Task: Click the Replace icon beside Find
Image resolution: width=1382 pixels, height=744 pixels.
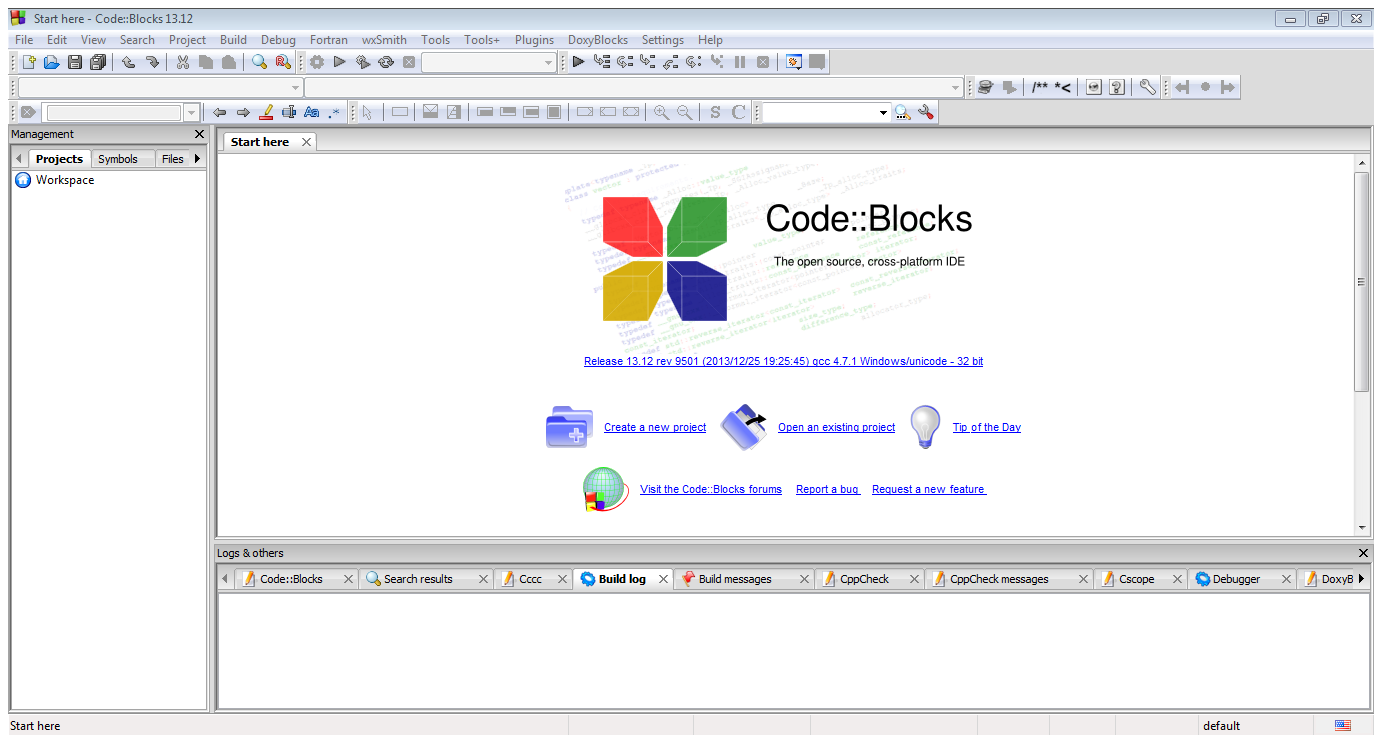Action: (283, 62)
